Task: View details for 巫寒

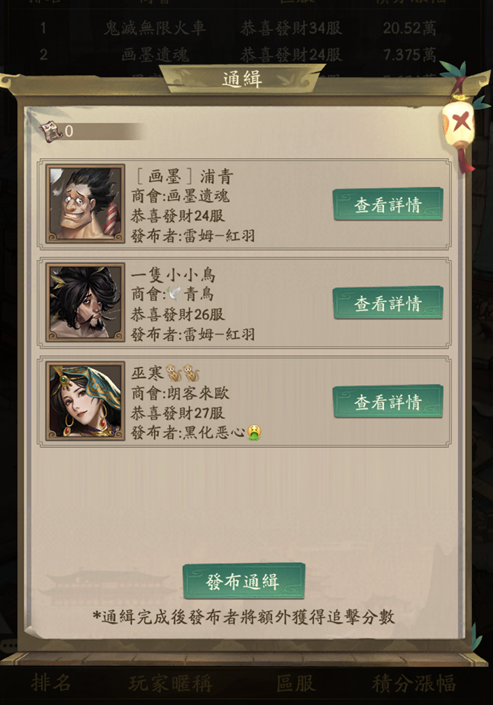Action: tap(388, 402)
